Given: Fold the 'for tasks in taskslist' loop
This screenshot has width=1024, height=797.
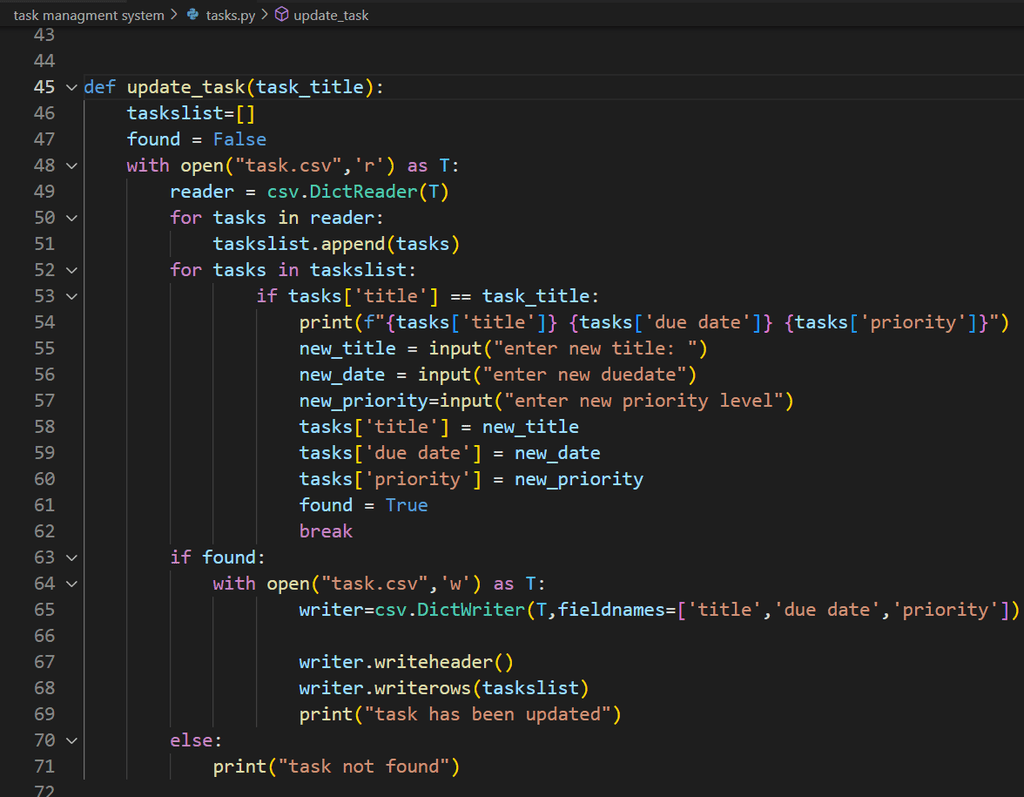Looking at the screenshot, I should [x=71, y=270].
